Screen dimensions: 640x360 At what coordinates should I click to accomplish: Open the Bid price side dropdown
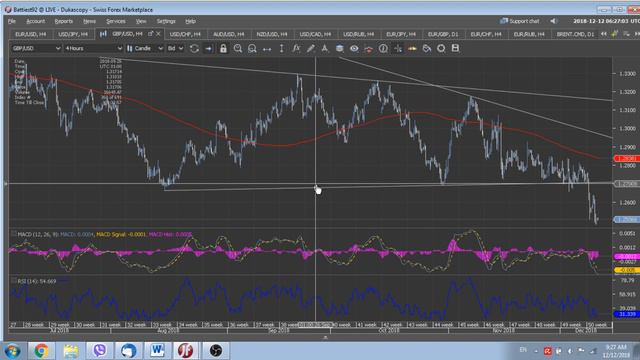[175, 48]
